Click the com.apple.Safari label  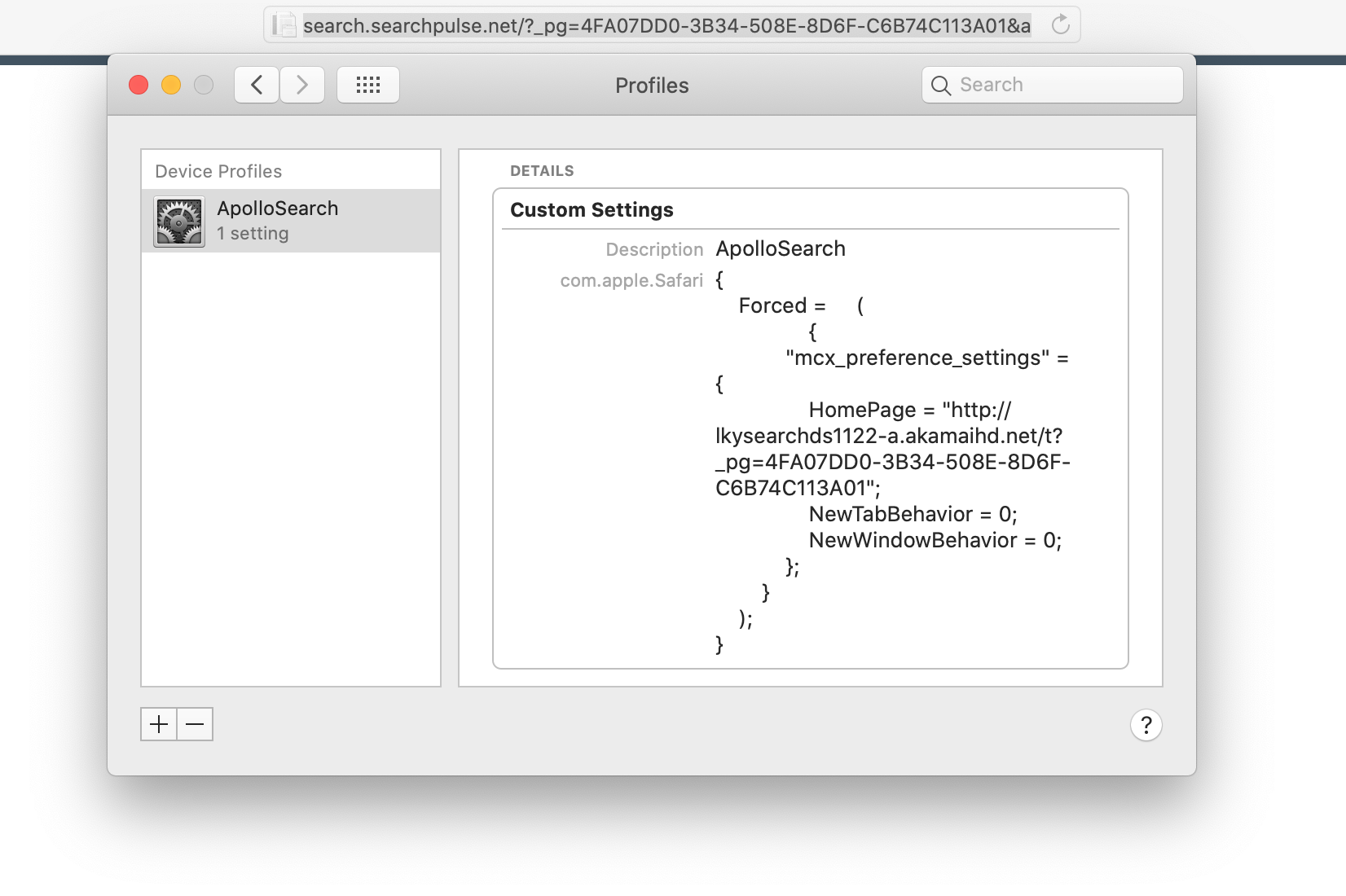(631, 280)
